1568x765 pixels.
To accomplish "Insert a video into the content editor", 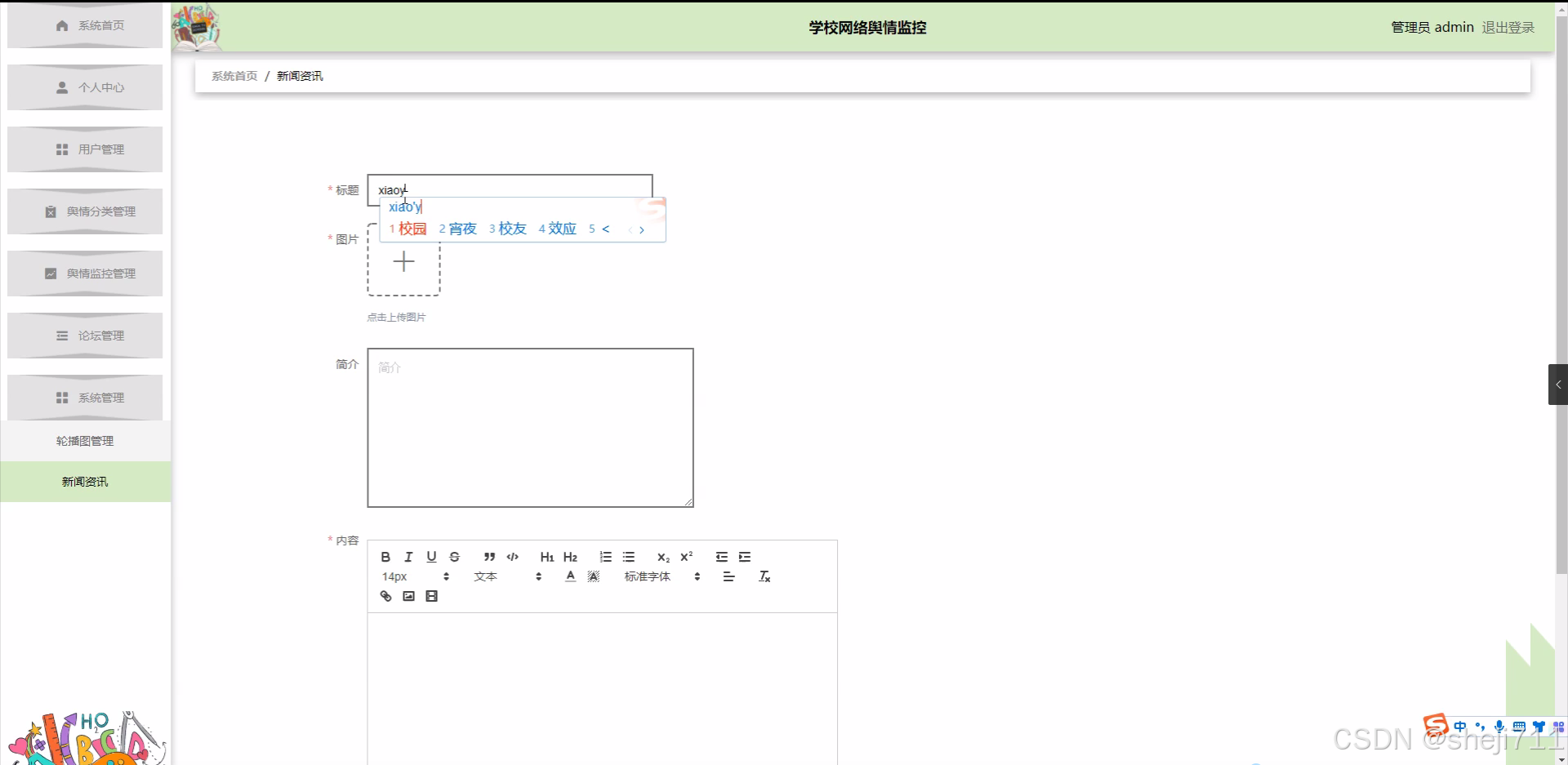I will 431,596.
